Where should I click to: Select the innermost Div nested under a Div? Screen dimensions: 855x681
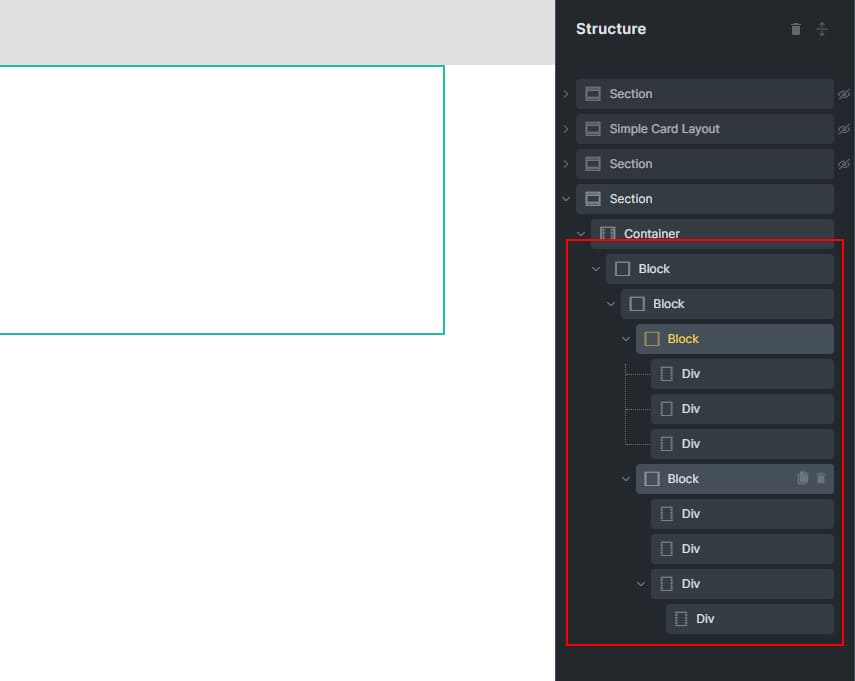[x=749, y=618]
